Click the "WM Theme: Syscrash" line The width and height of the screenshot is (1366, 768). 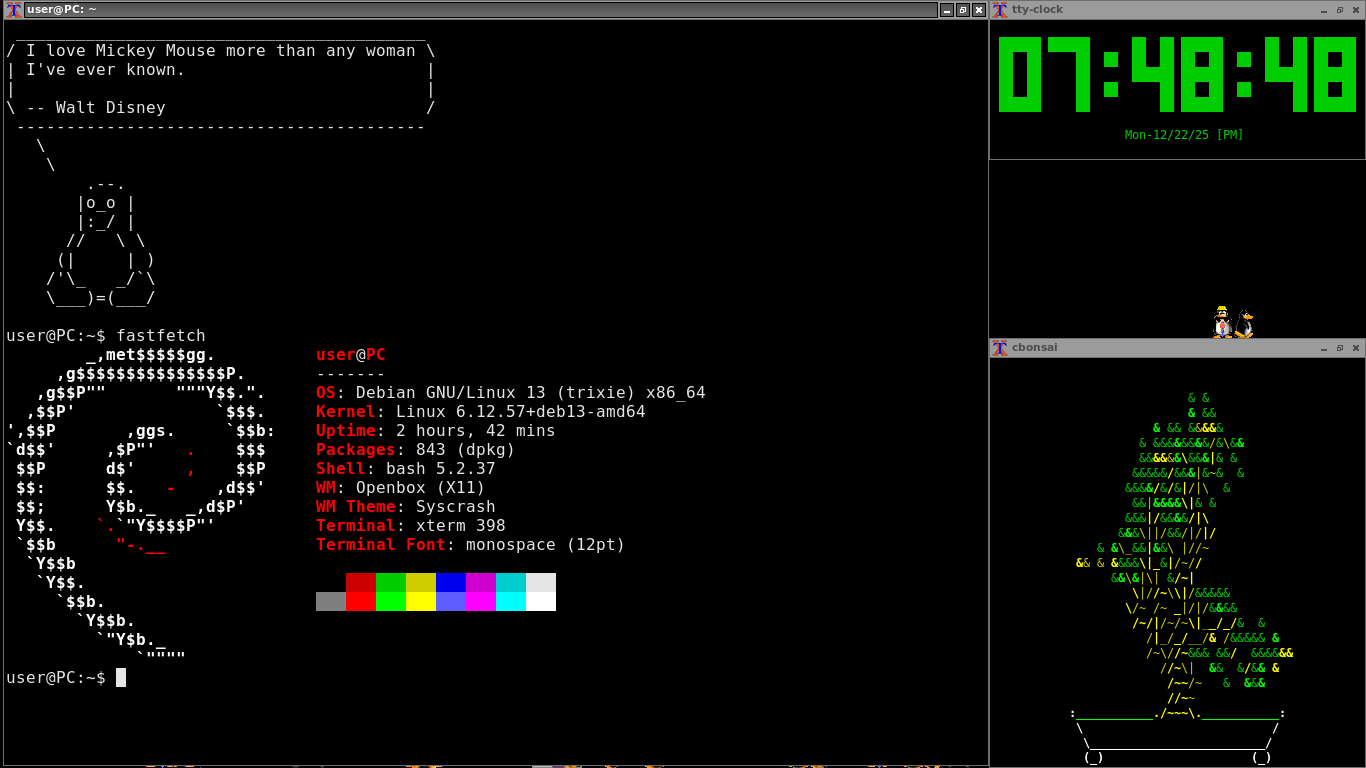[406, 507]
